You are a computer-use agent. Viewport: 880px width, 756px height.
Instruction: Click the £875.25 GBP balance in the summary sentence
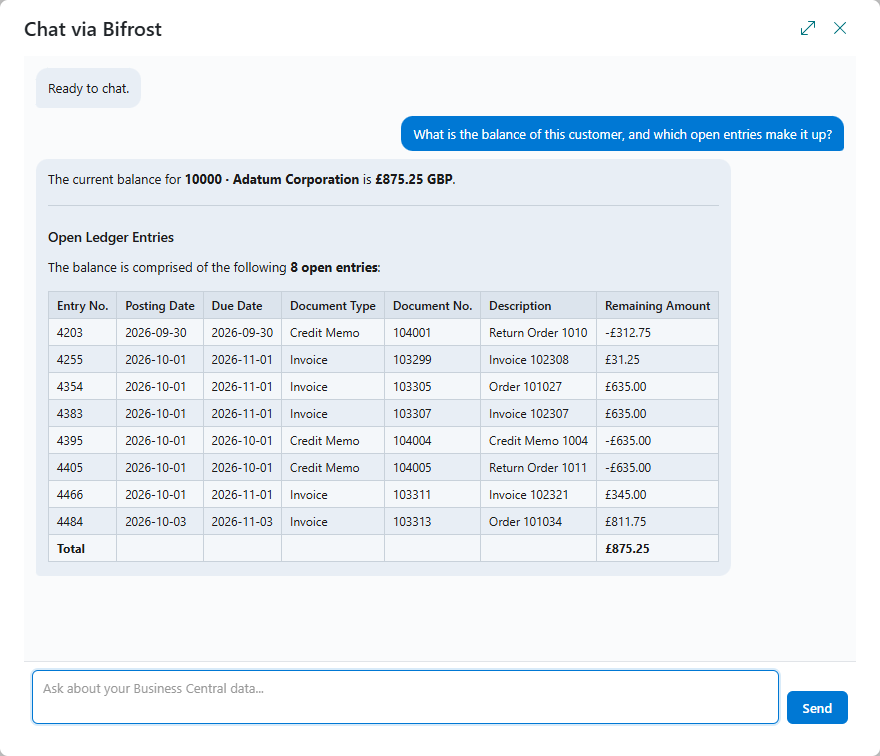414,180
